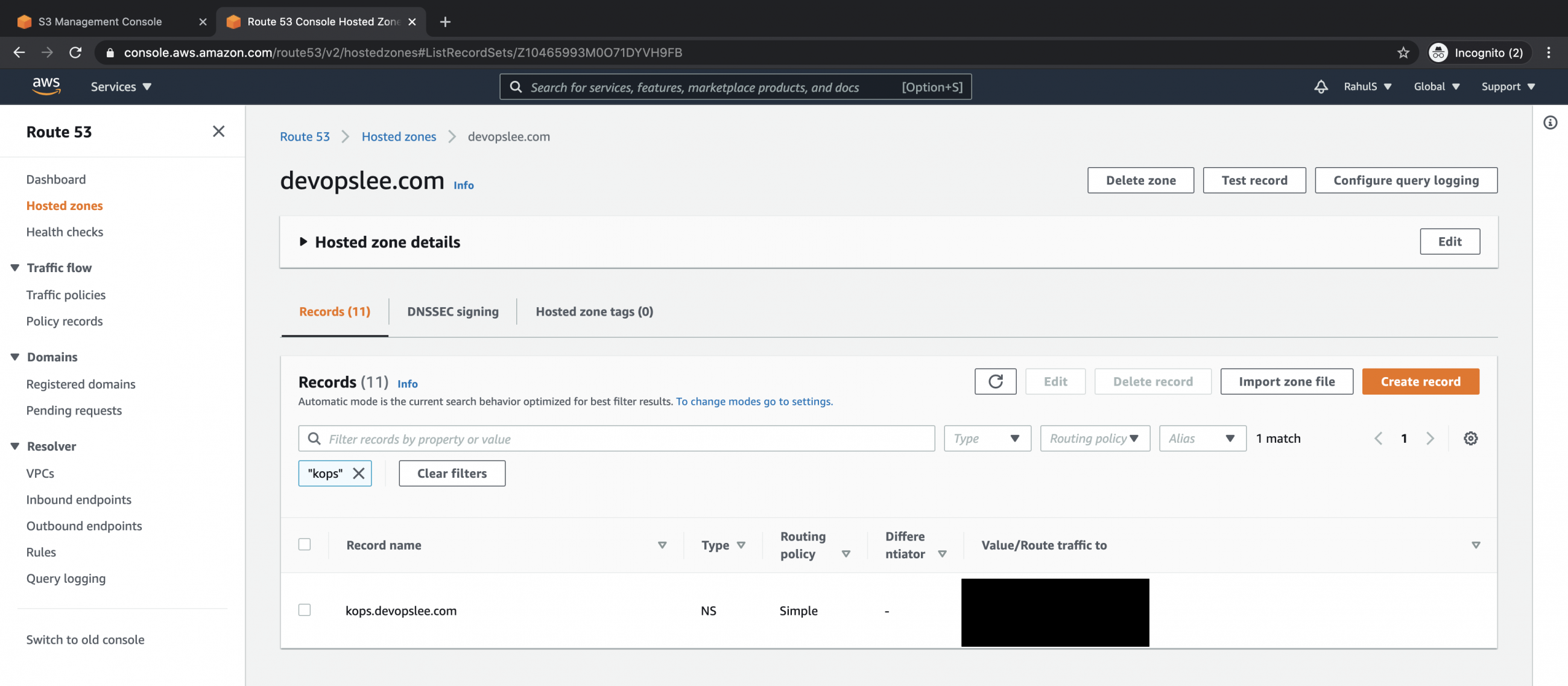This screenshot has height=686, width=1568.
Task: Refresh the records list
Action: pyautogui.click(x=995, y=381)
